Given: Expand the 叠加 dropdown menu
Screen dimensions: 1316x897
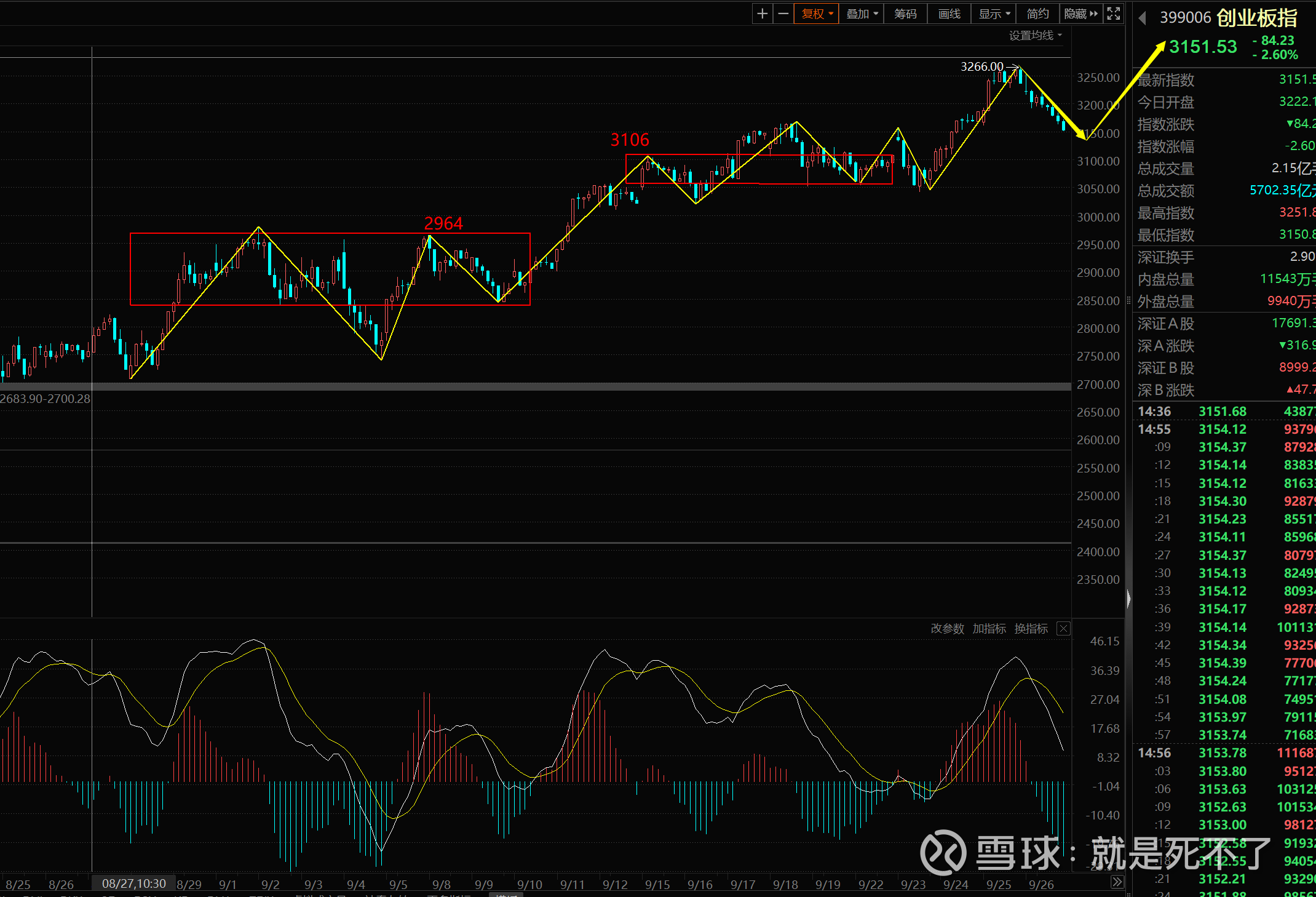Looking at the screenshot, I should pyautogui.click(x=862, y=14).
